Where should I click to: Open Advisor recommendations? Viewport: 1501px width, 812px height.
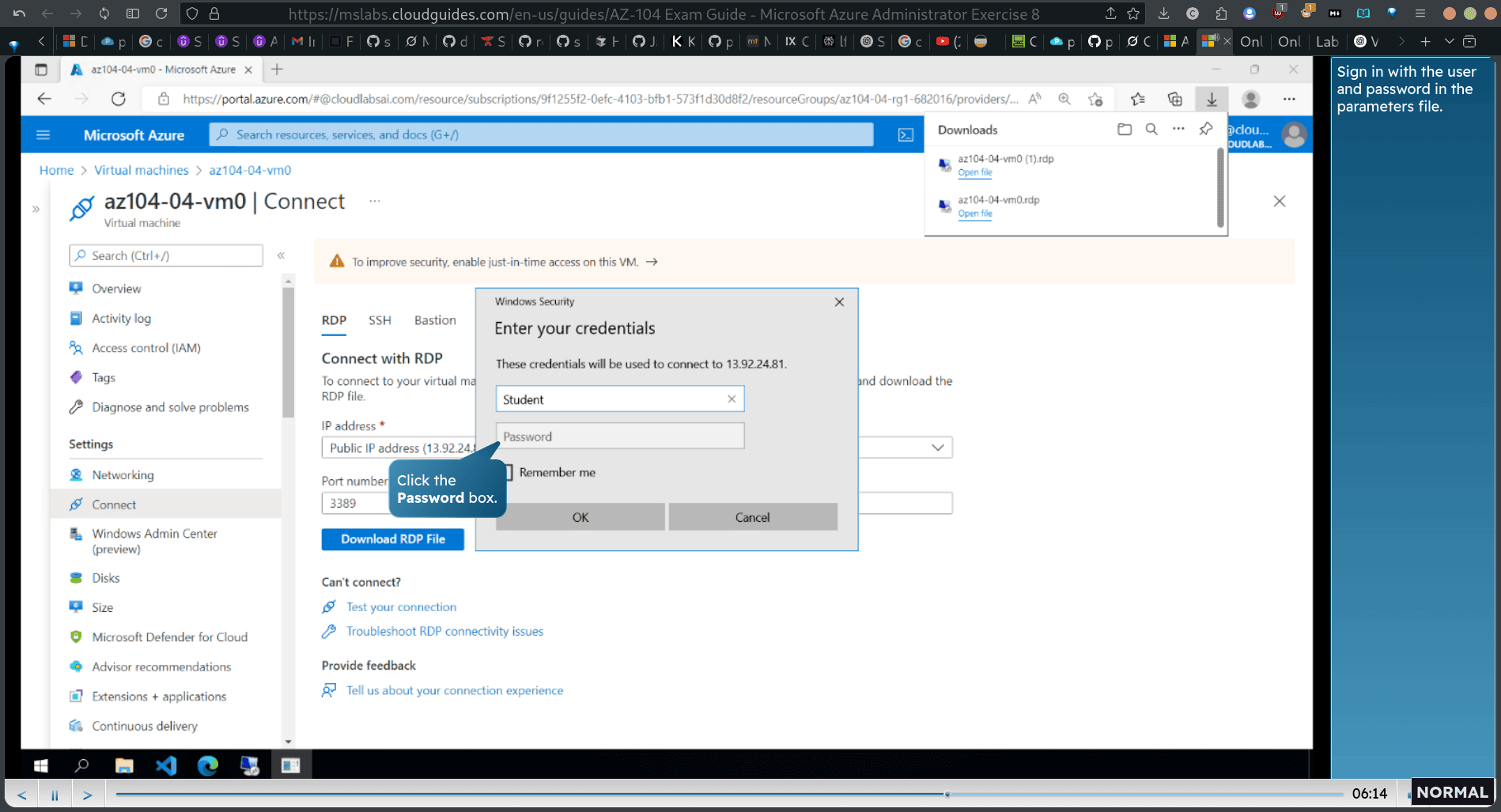[161, 667]
